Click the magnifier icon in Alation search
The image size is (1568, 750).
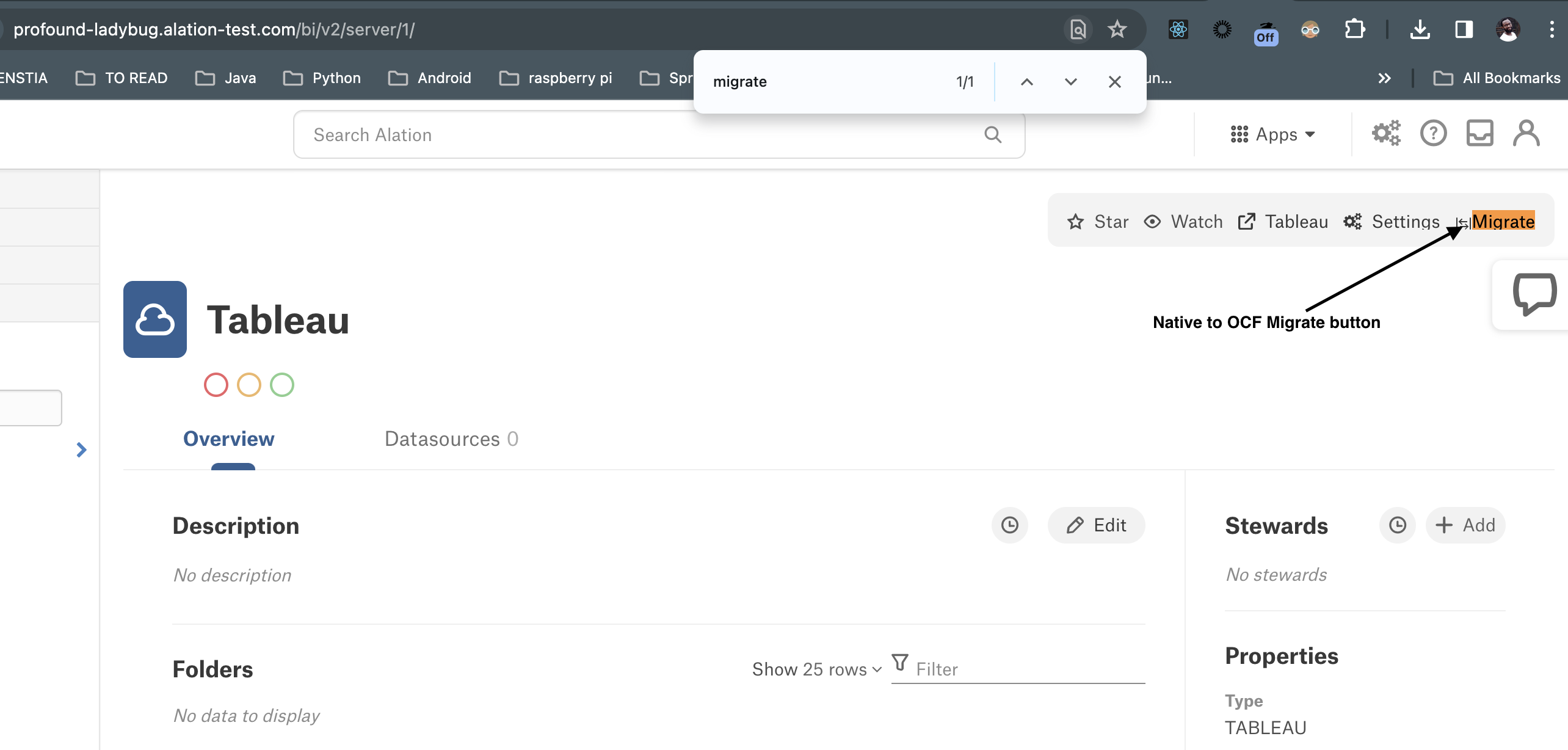tap(993, 134)
